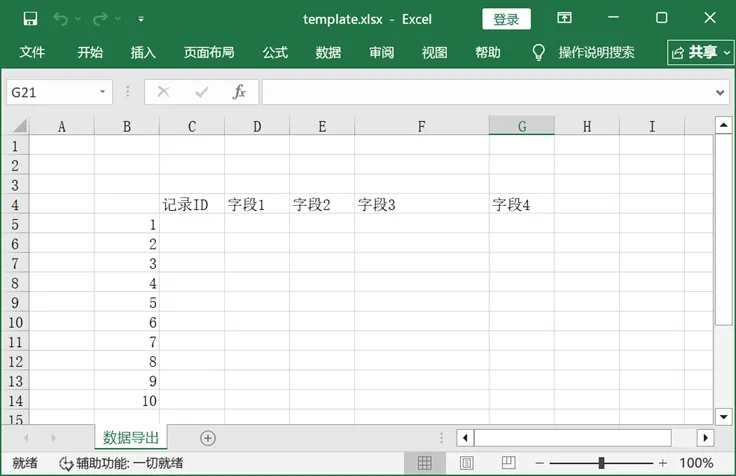
Task: Click the 100% zoom level text
Action: [x=696, y=463]
